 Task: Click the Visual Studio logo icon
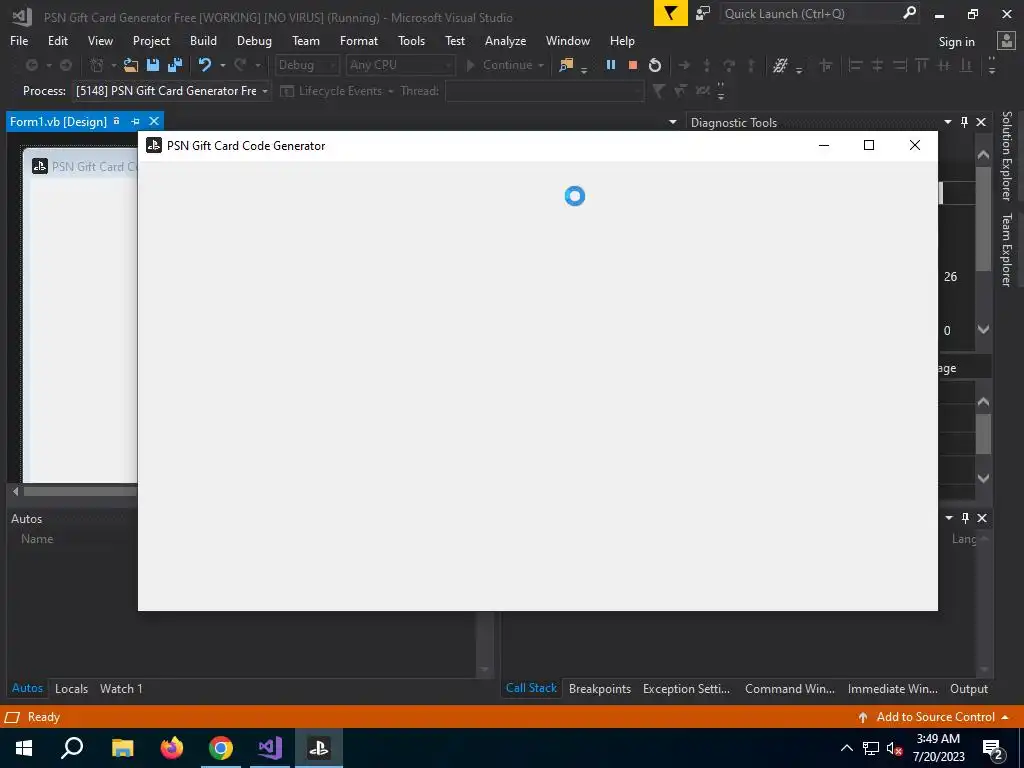pos(22,16)
